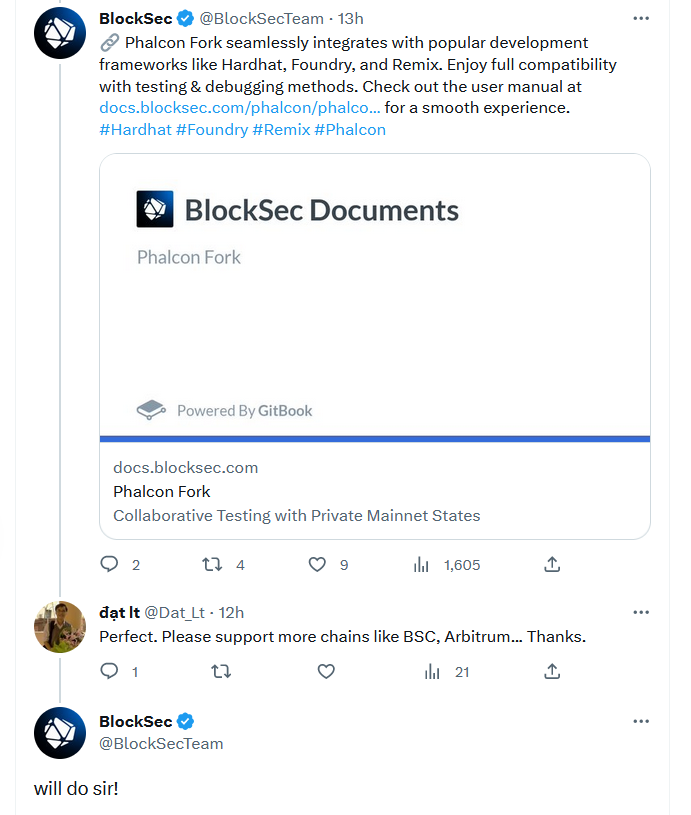Screen dimensions: 691x815
Task: Reply to đạt lt's comment
Action: click(109, 671)
